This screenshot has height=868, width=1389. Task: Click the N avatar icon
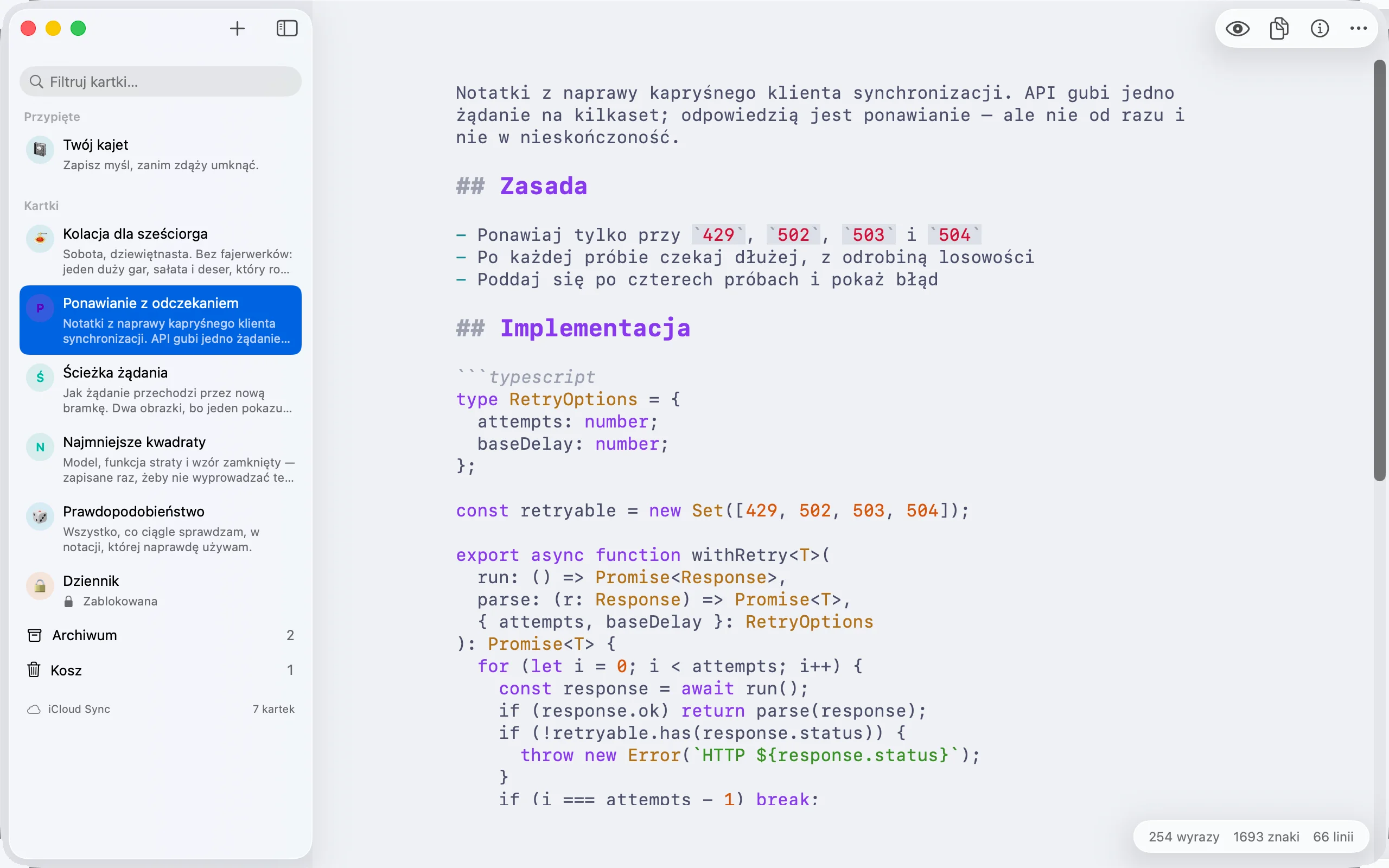pos(40,446)
